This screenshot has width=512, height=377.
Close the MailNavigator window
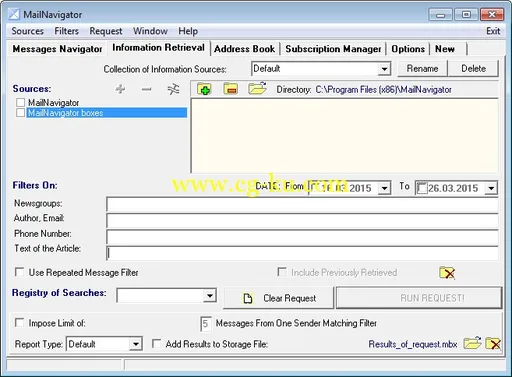tap(492, 14)
